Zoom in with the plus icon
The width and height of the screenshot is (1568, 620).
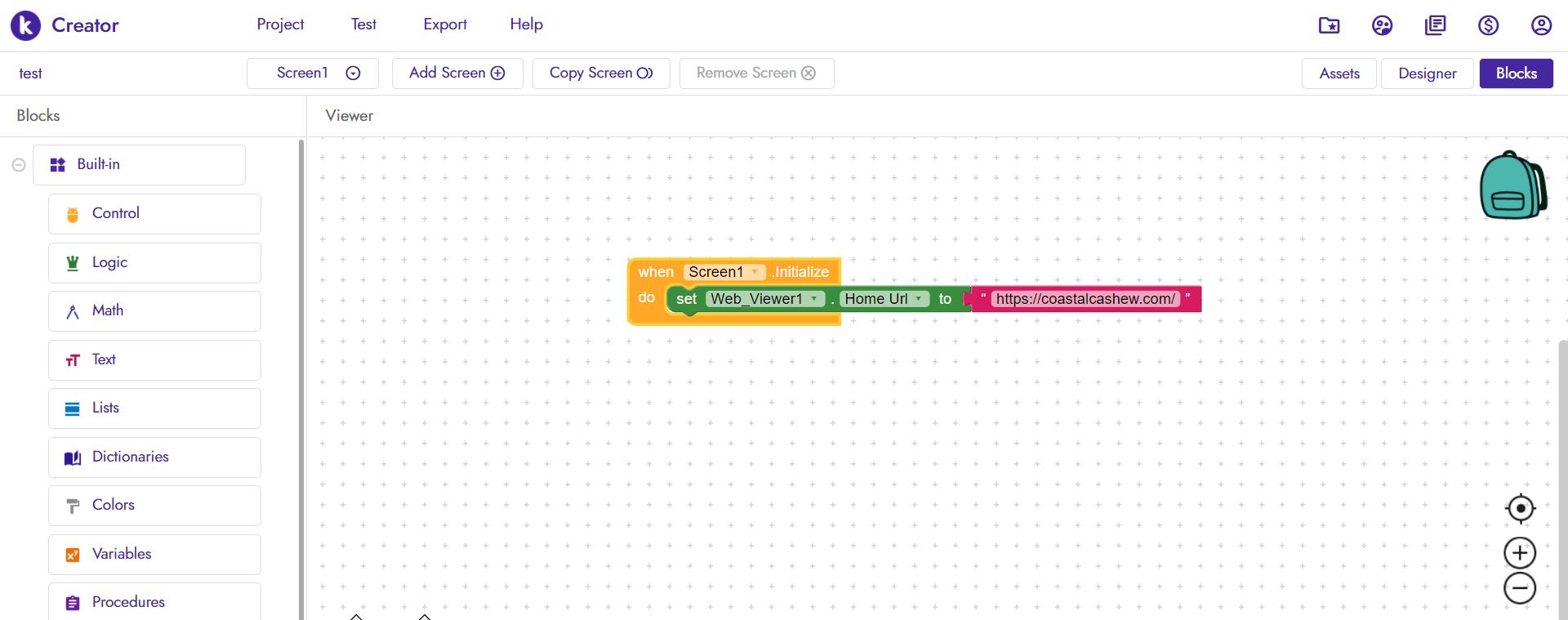coord(1520,553)
